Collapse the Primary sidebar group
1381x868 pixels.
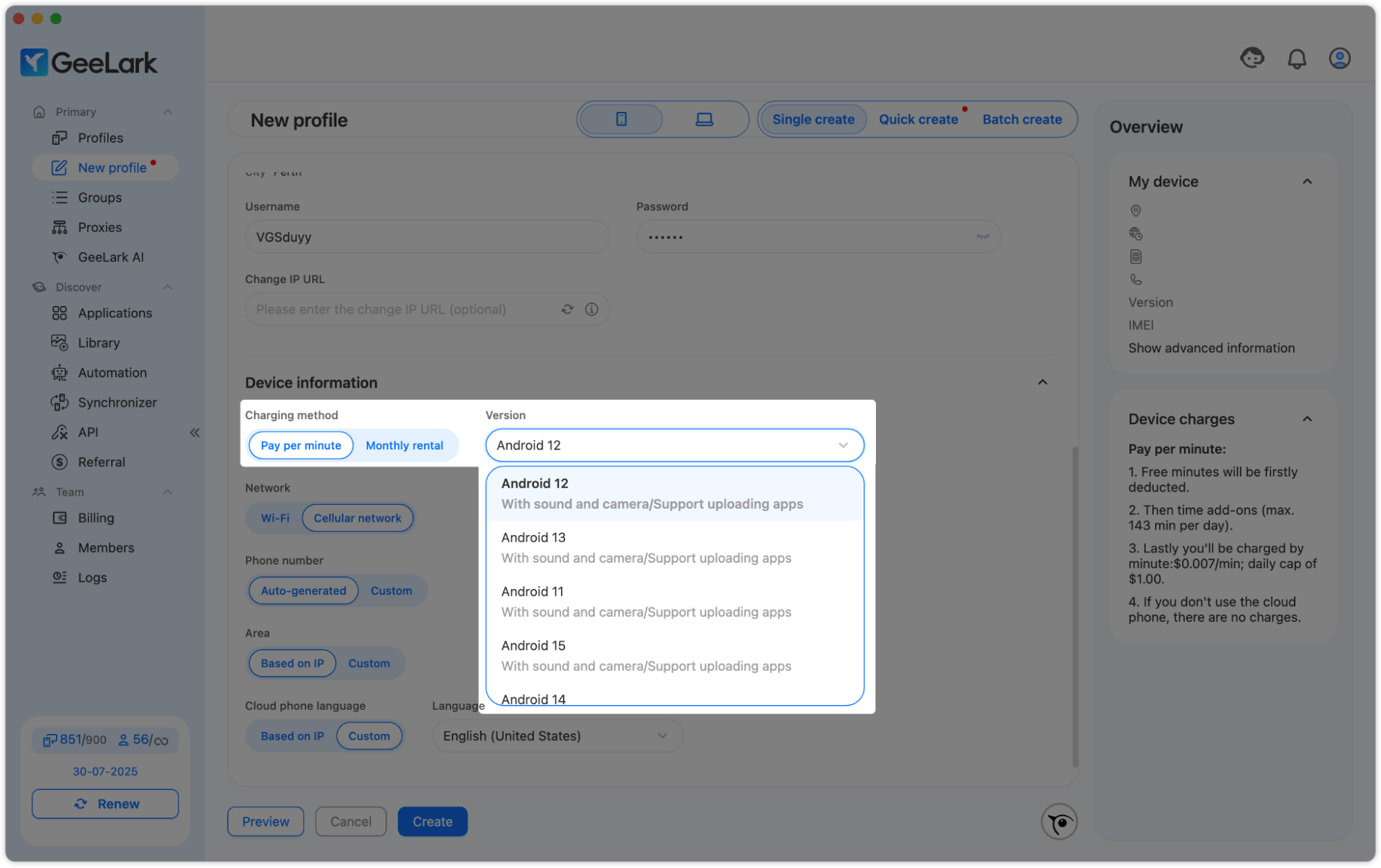pos(167,112)
